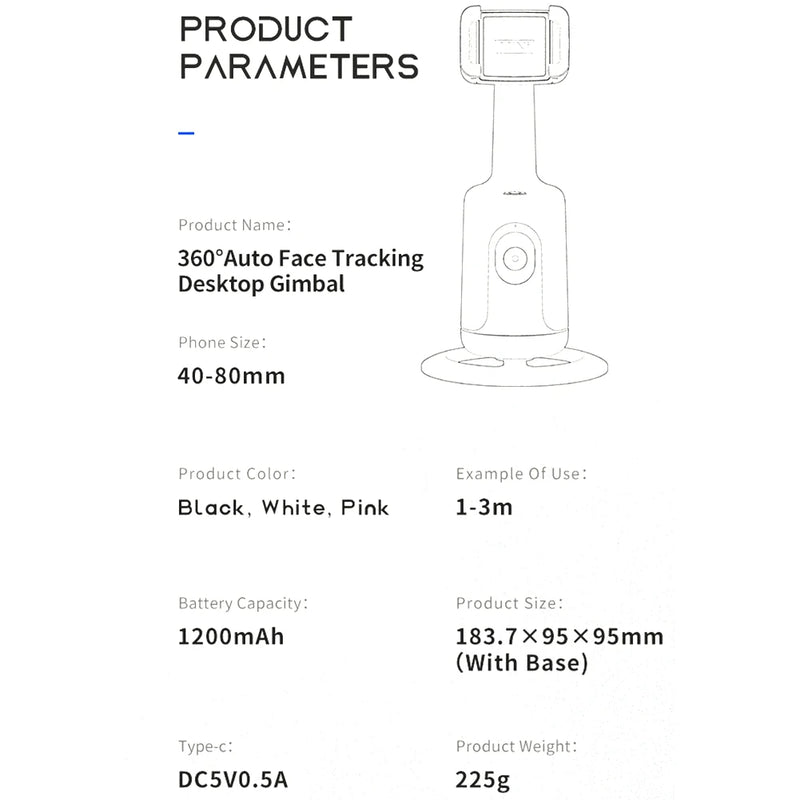Click the round button on the gimbal body
This screenshot has width=800, height=800.
pos(516,256)
